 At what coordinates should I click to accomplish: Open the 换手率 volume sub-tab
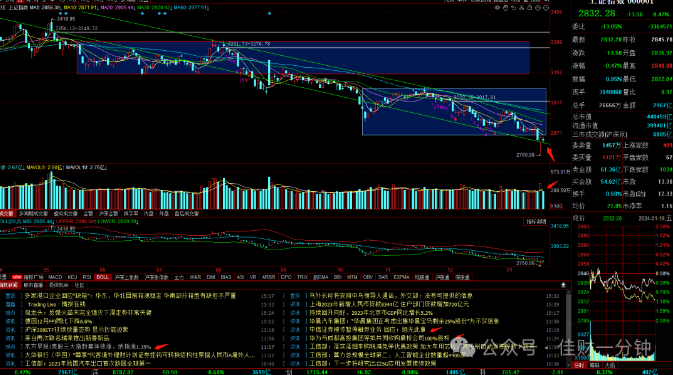tap(131, 214)
